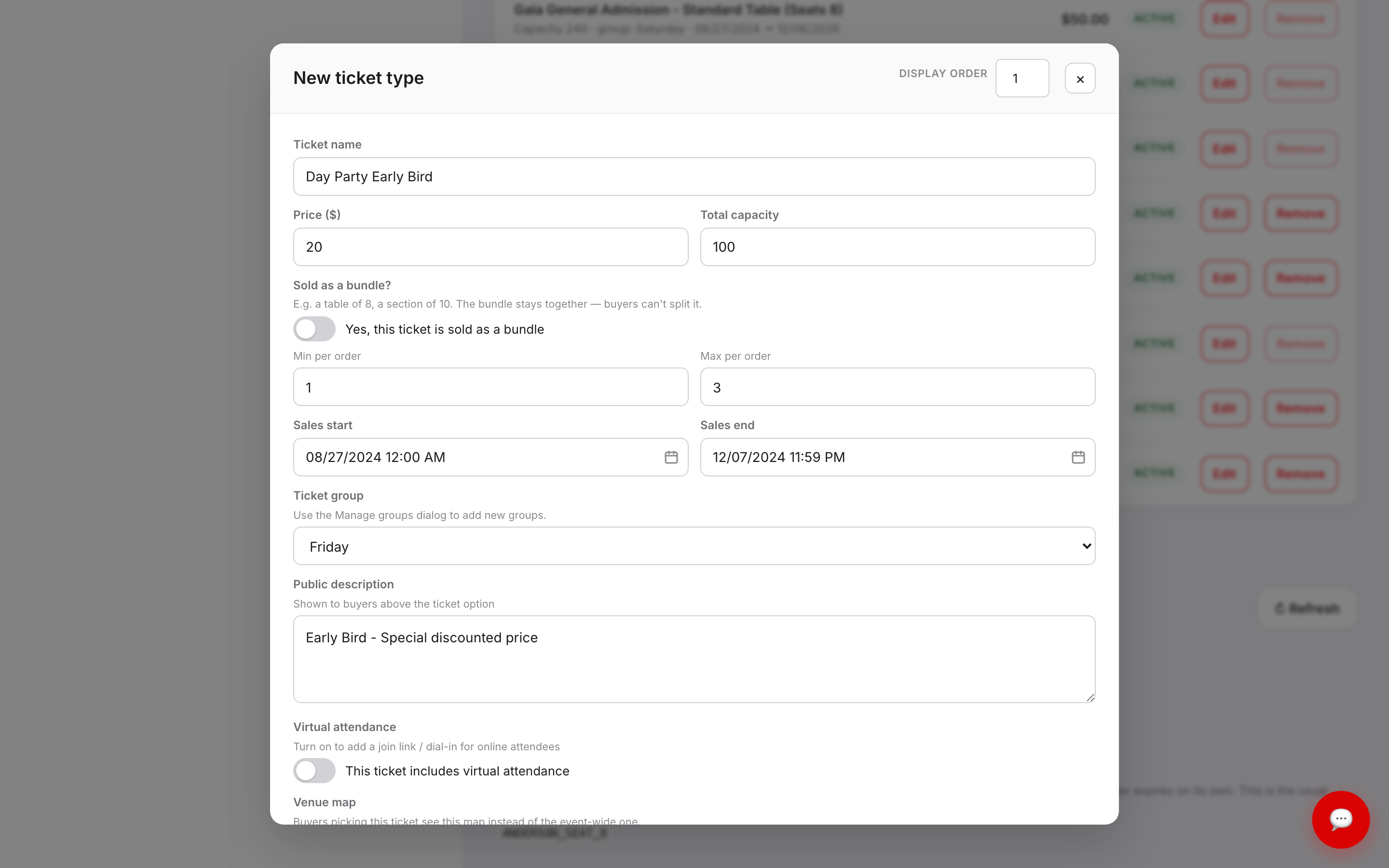1389x868 pixels.
Task: Select the Sales end date text
Action: coord(778,457)
